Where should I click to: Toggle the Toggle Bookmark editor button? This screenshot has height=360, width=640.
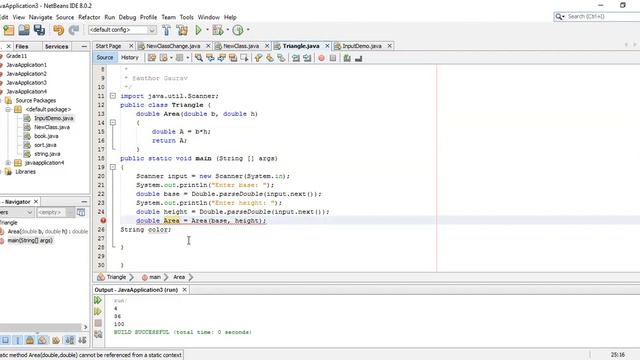point(281,58)
